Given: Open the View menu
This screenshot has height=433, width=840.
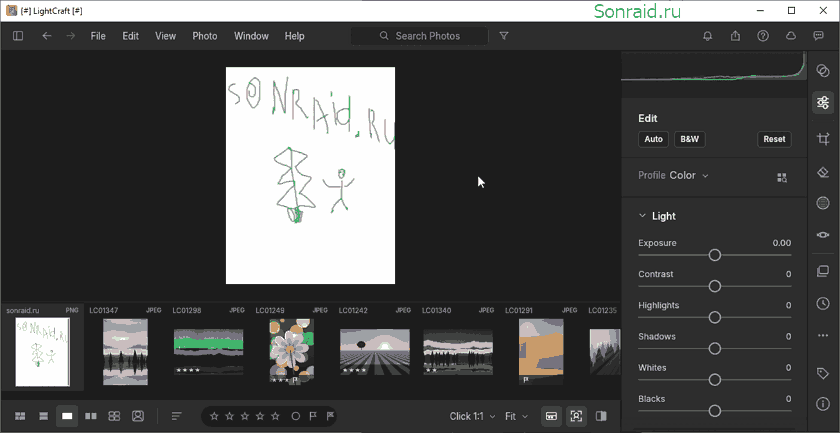Looking at the screenshot, I should (x=166, y=36).
